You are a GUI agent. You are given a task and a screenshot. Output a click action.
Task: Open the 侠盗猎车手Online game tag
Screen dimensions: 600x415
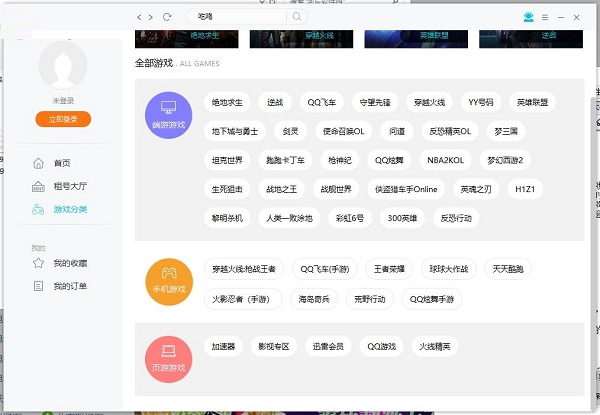[406, 189]
